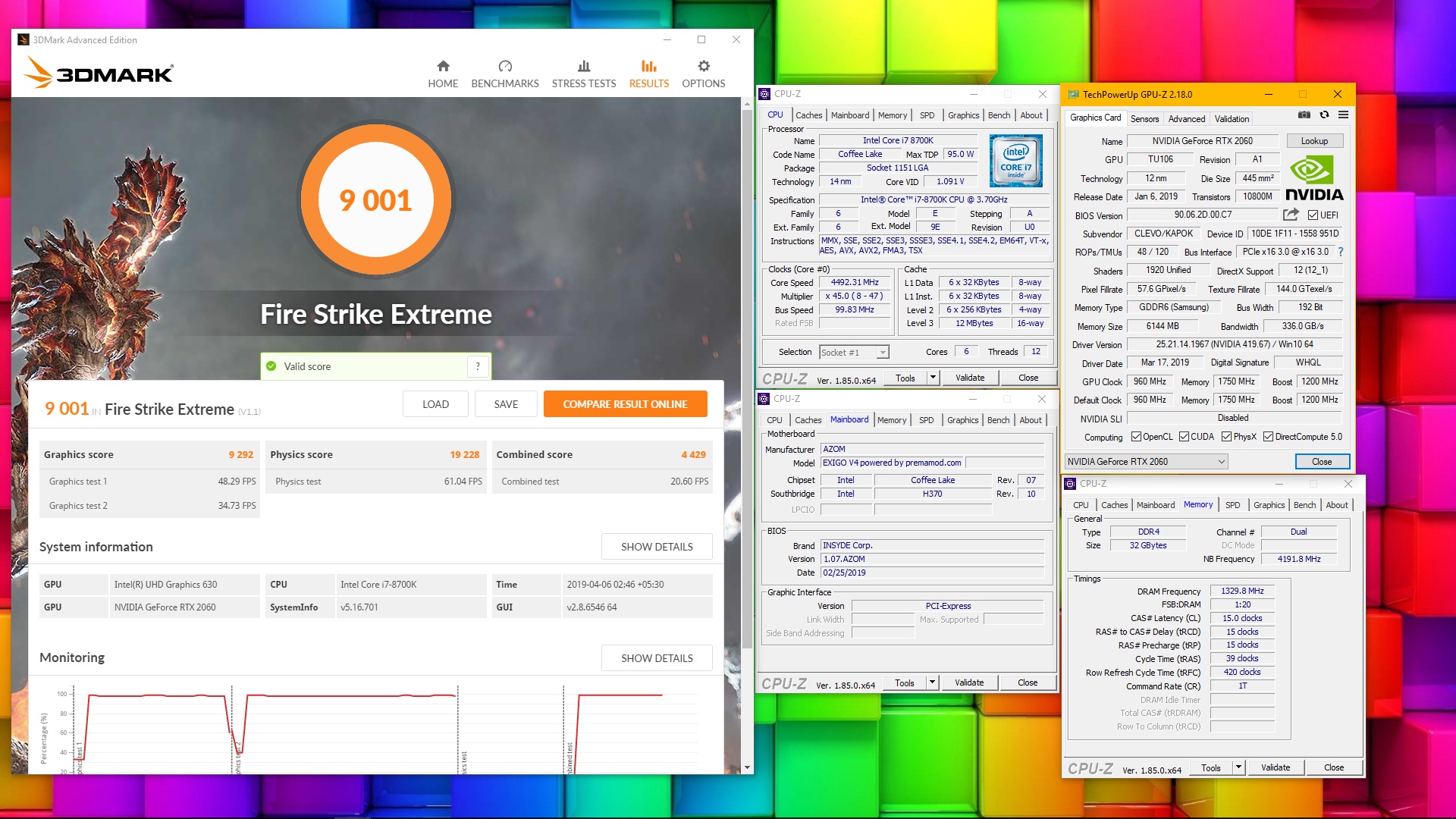Click the Save button in 3DMark

506,404
